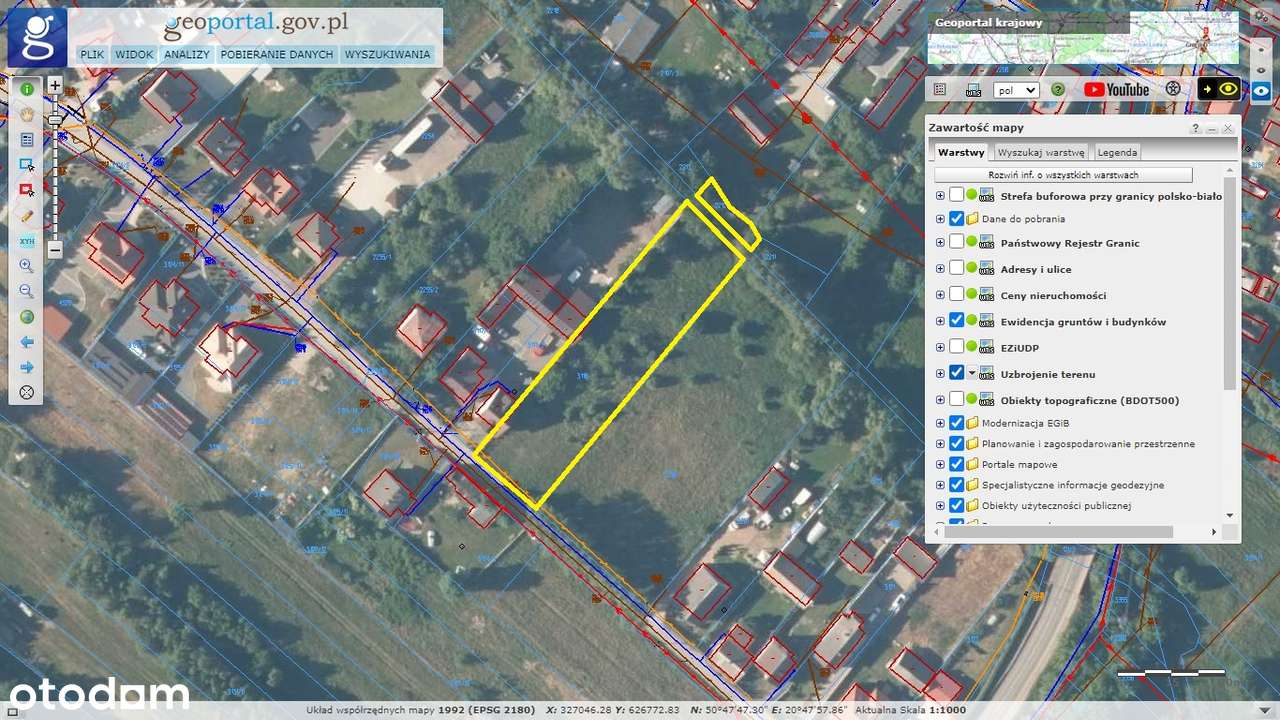The image size is (1280, 720).
Task: Select the zoom in magnifier tool
Action: [x=27, y=265]
